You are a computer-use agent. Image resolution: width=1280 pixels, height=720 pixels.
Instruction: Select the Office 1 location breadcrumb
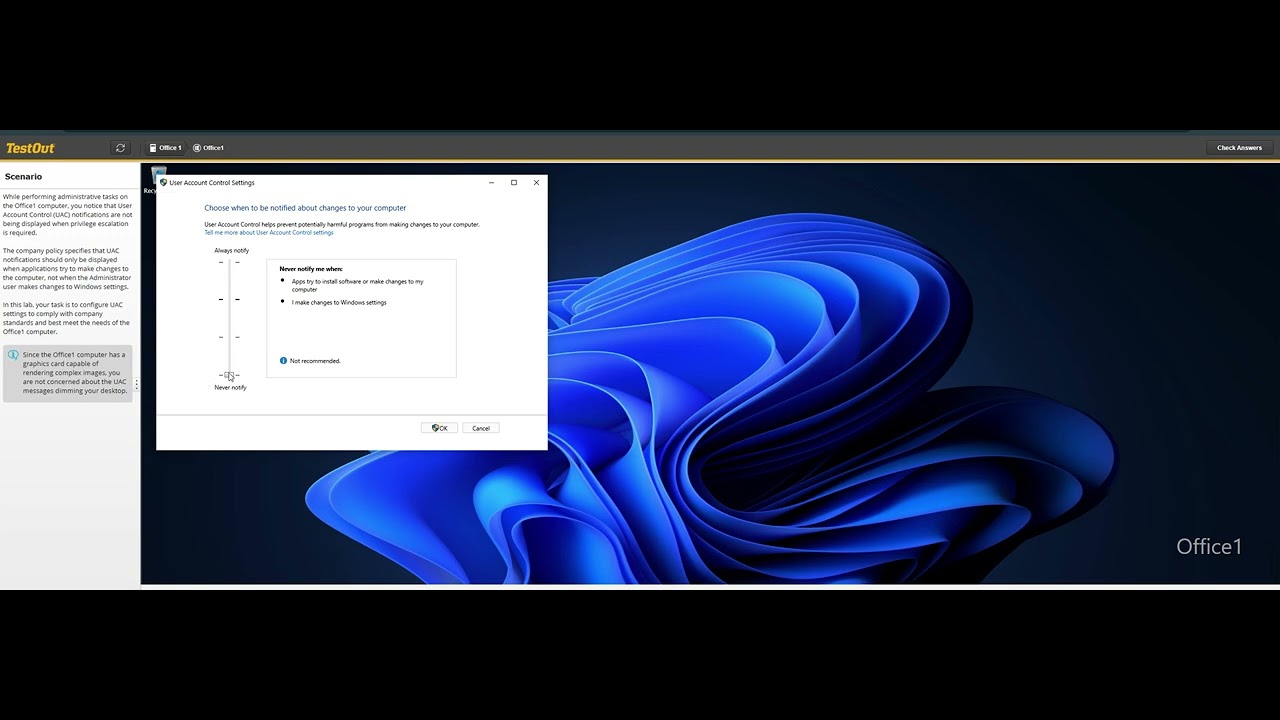(166, 148)
